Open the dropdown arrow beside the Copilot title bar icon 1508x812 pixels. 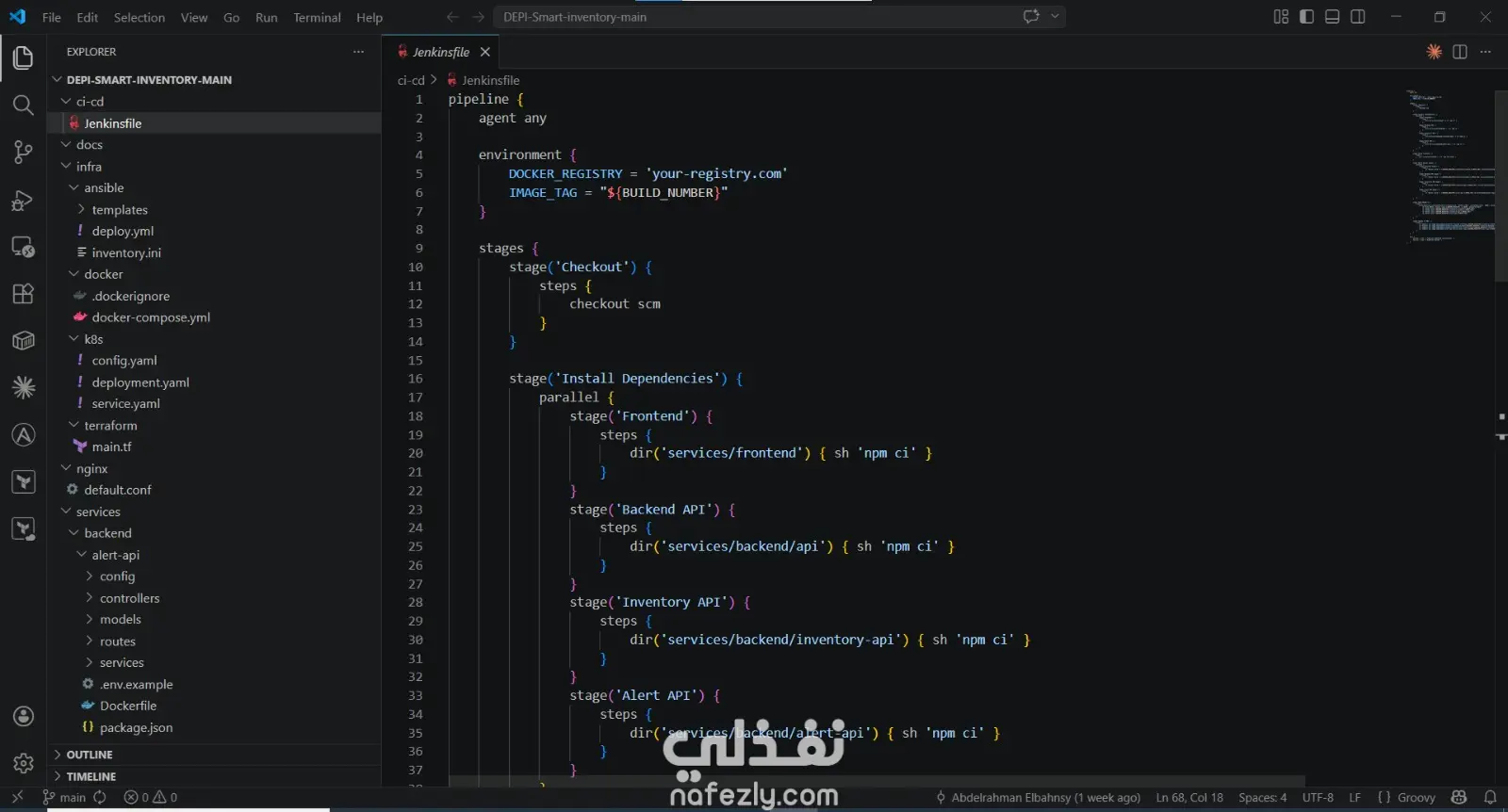[x=1055, y=16]
